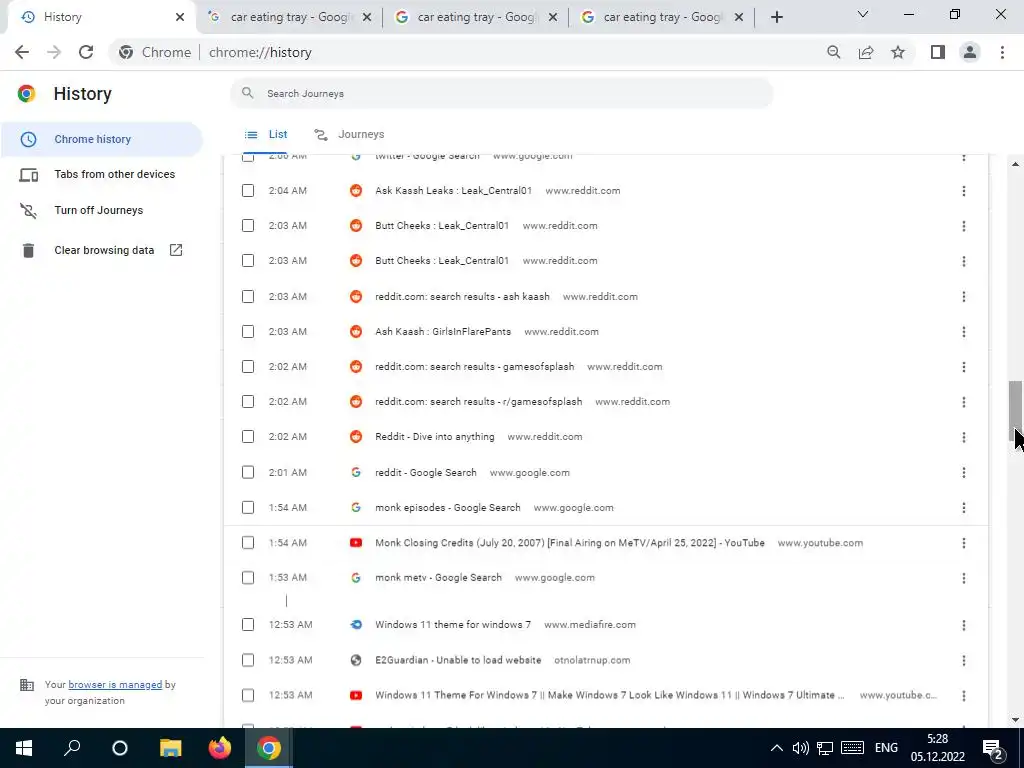The image size is (1024, 768).
Task: Open Clear browsing data external link icon
Action: (x=176, y=250)
